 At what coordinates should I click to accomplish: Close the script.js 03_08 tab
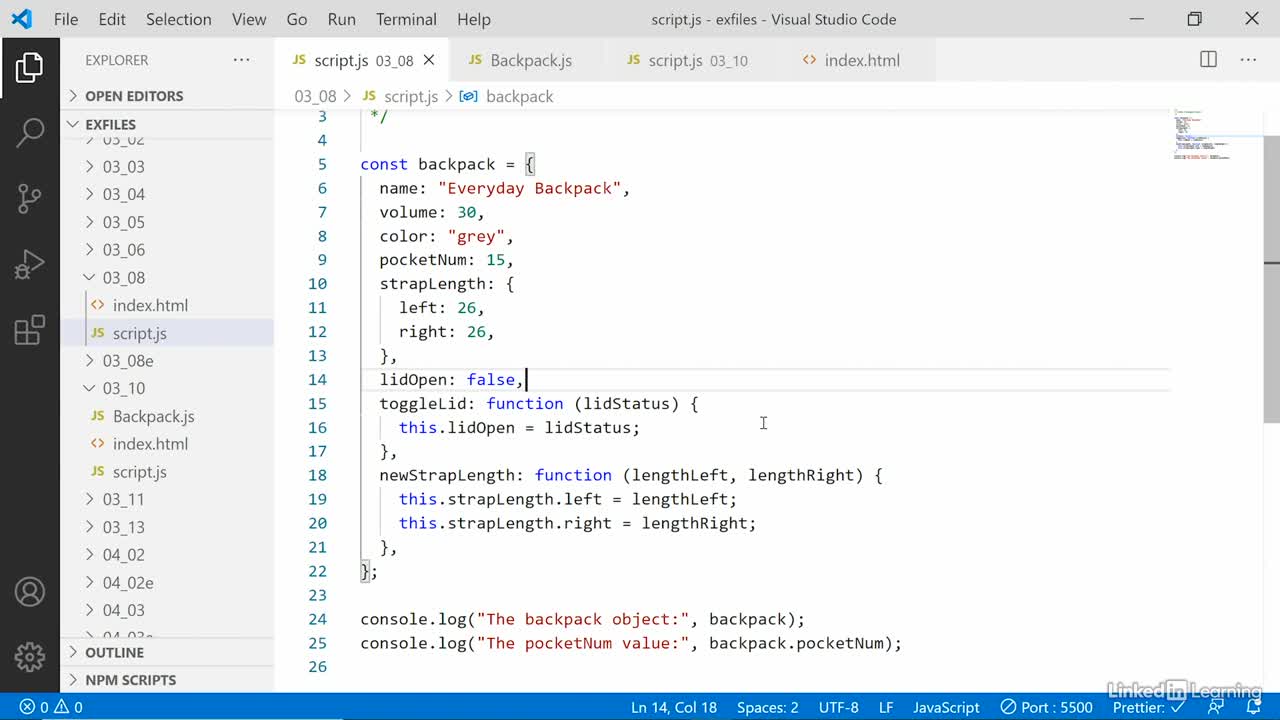click(428, 60)
